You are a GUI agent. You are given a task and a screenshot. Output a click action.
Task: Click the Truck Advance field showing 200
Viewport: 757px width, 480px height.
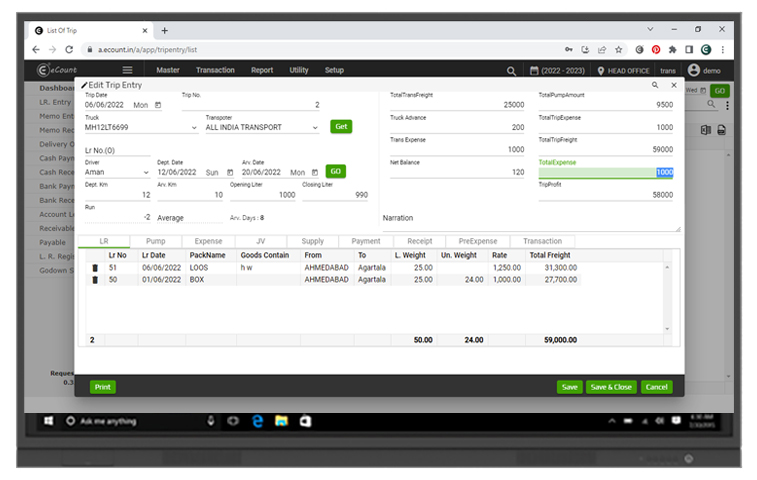(457, 127)
